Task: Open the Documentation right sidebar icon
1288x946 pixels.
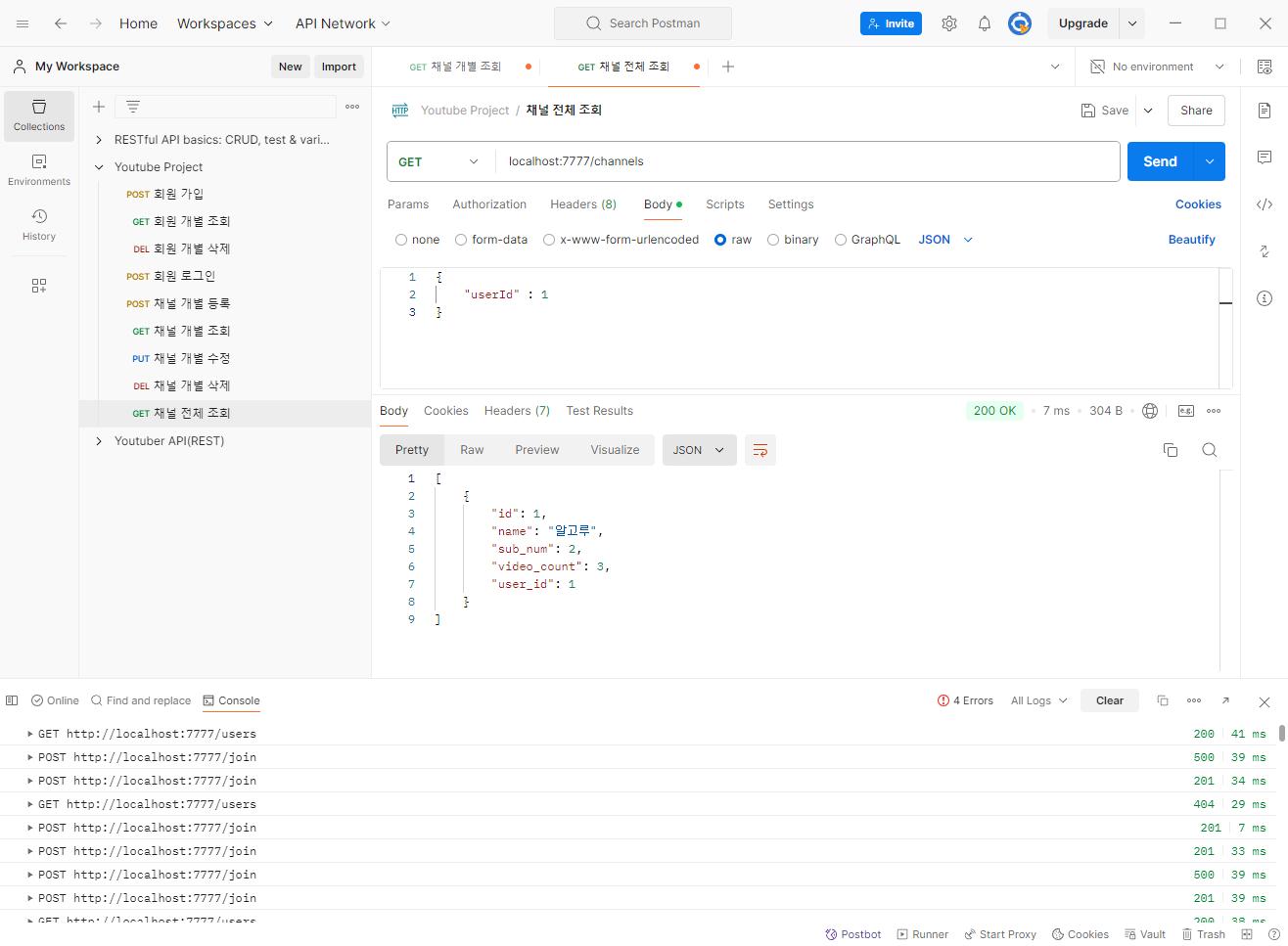Action: coord(1265,111)
